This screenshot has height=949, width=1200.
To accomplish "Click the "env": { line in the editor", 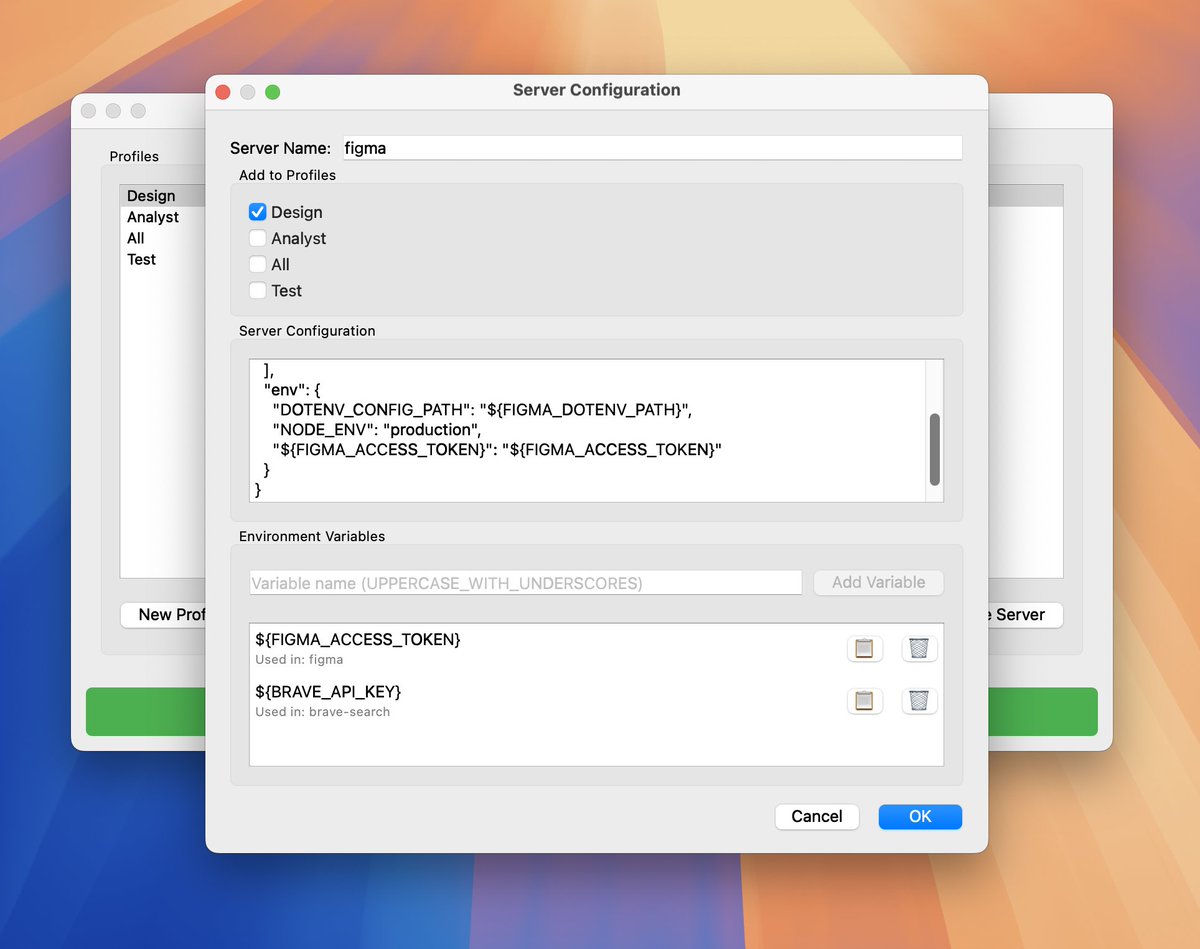I will pos(292,389).
